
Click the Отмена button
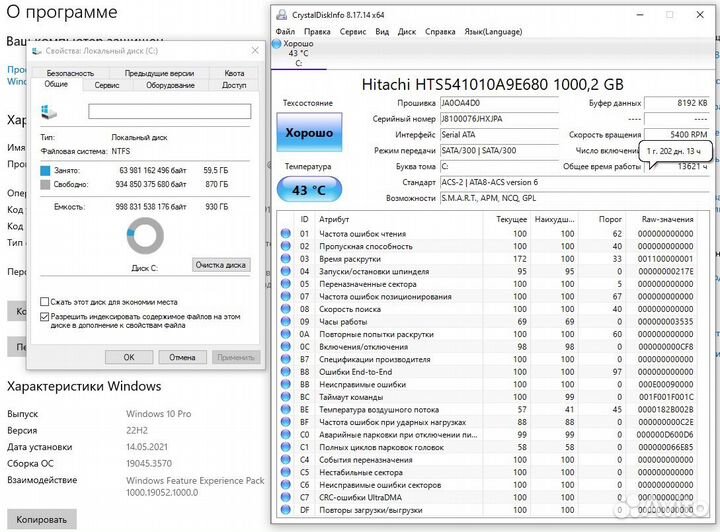pyautogui.click(x=182, y=357)
